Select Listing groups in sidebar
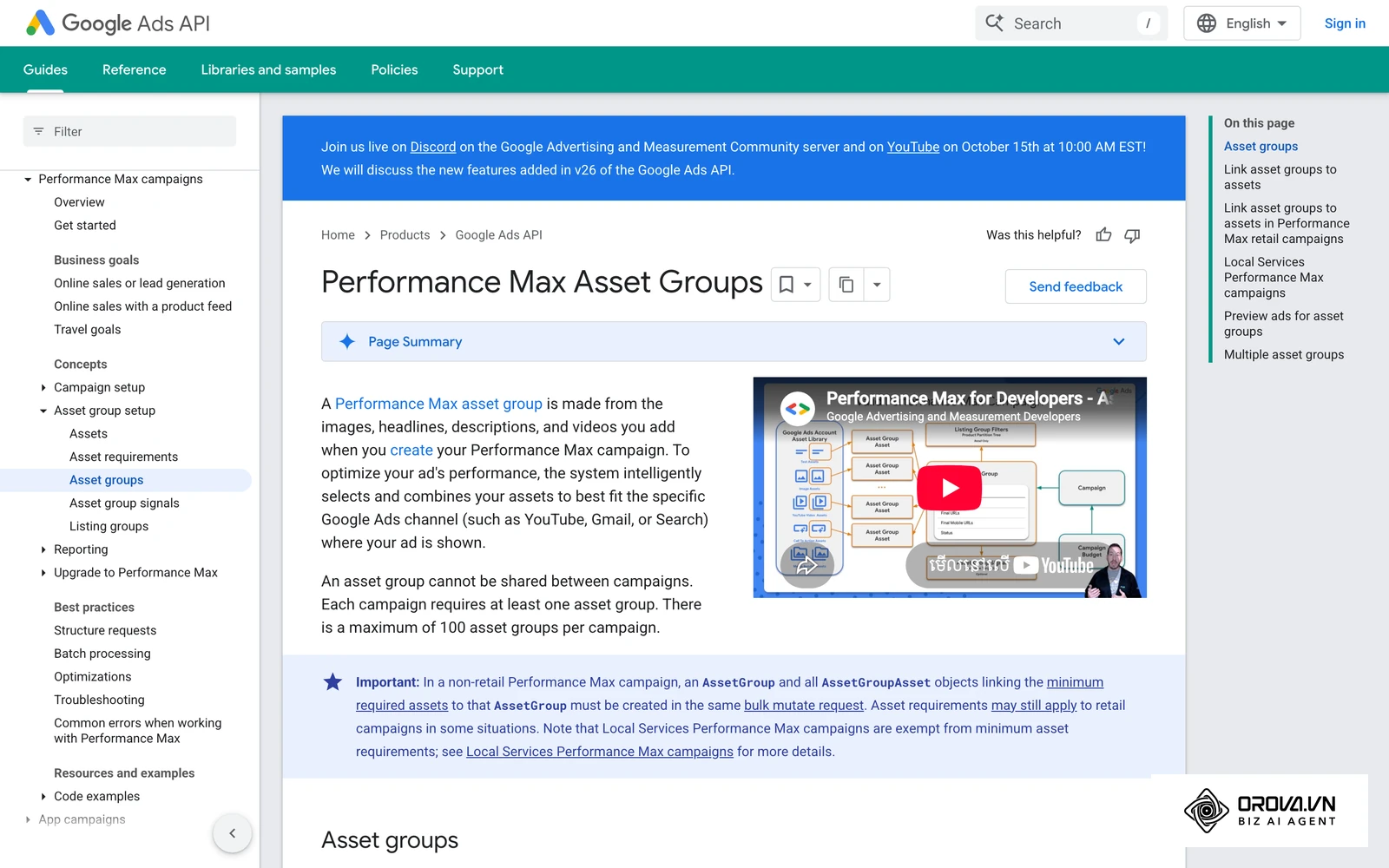 tap(109, 526)
